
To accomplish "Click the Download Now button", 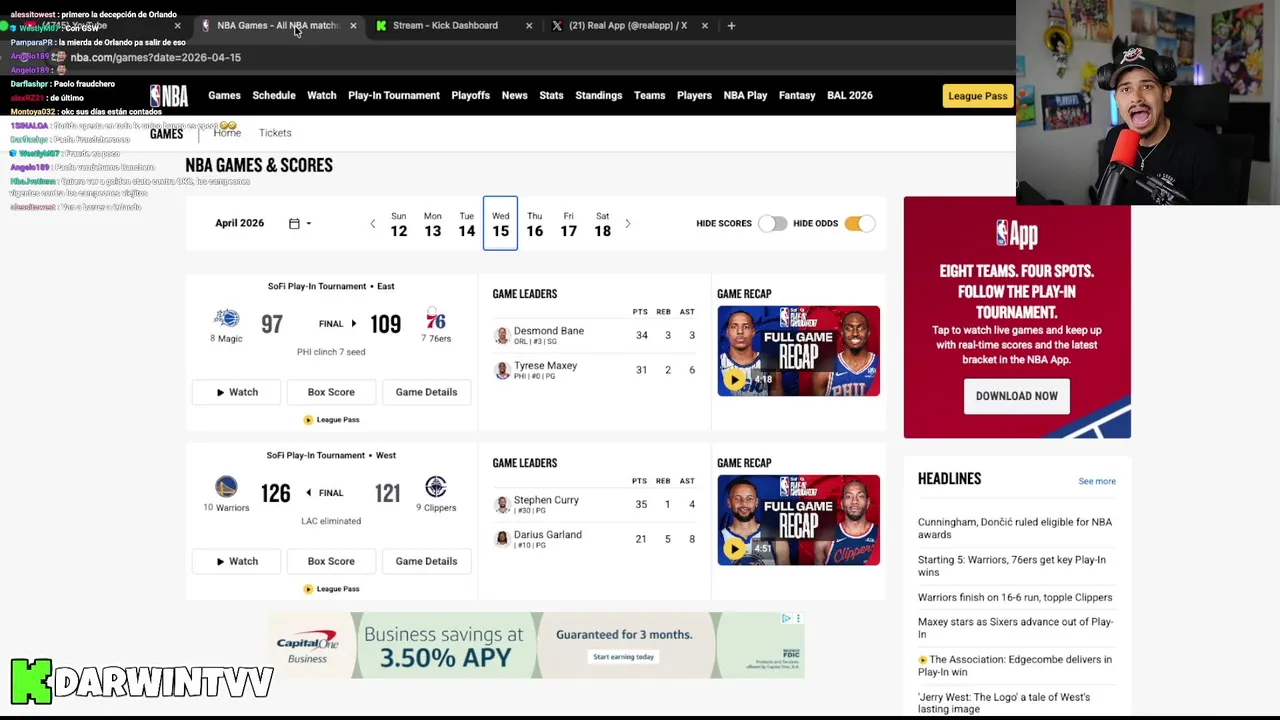I will 1017,396.
